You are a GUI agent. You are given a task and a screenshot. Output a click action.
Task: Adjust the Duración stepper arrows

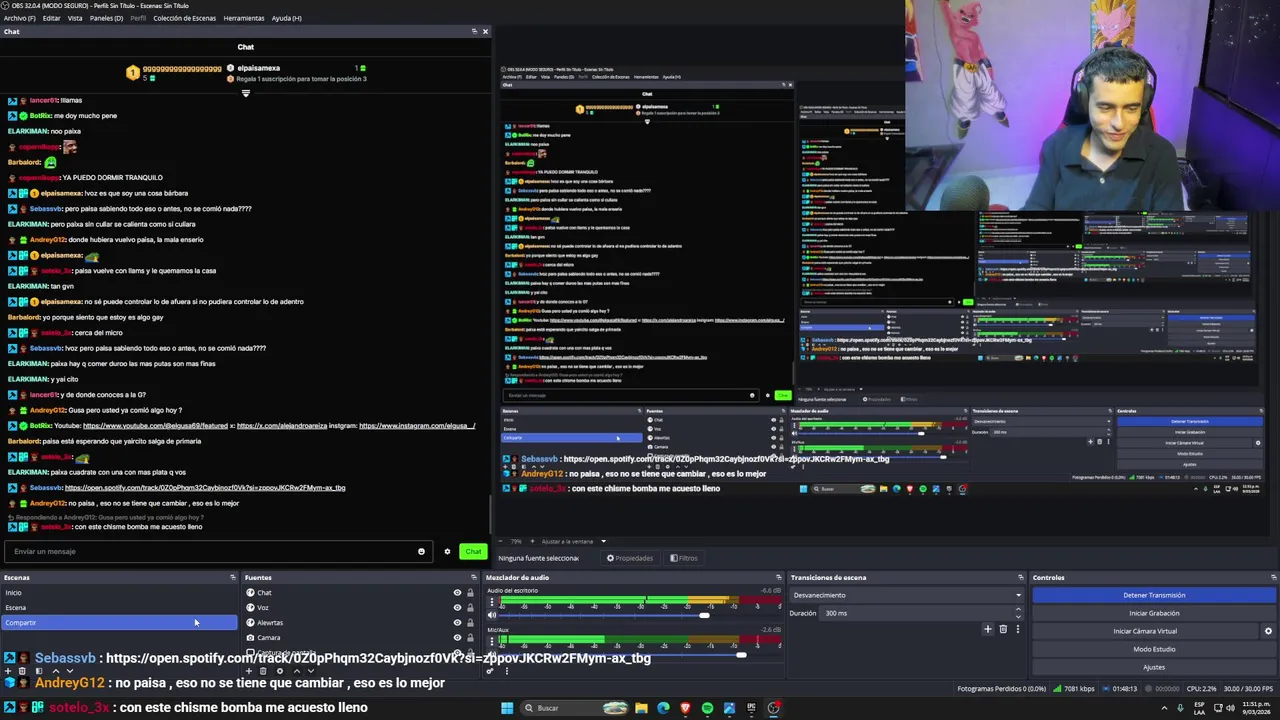pyautogui.click(x=1018, y=613)
